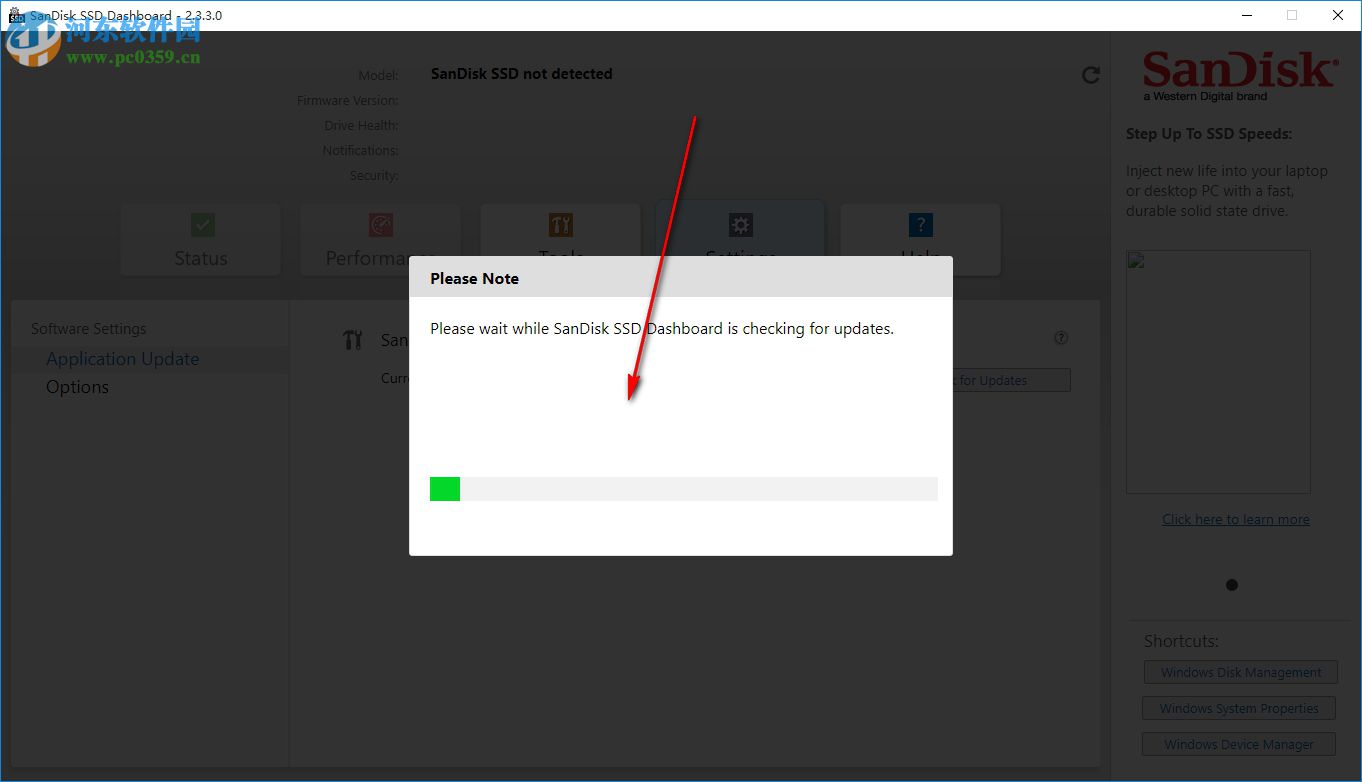Click the update checking progress bar
The height and width of the screenshot is (782, 1362).
[x=684, y=489]
